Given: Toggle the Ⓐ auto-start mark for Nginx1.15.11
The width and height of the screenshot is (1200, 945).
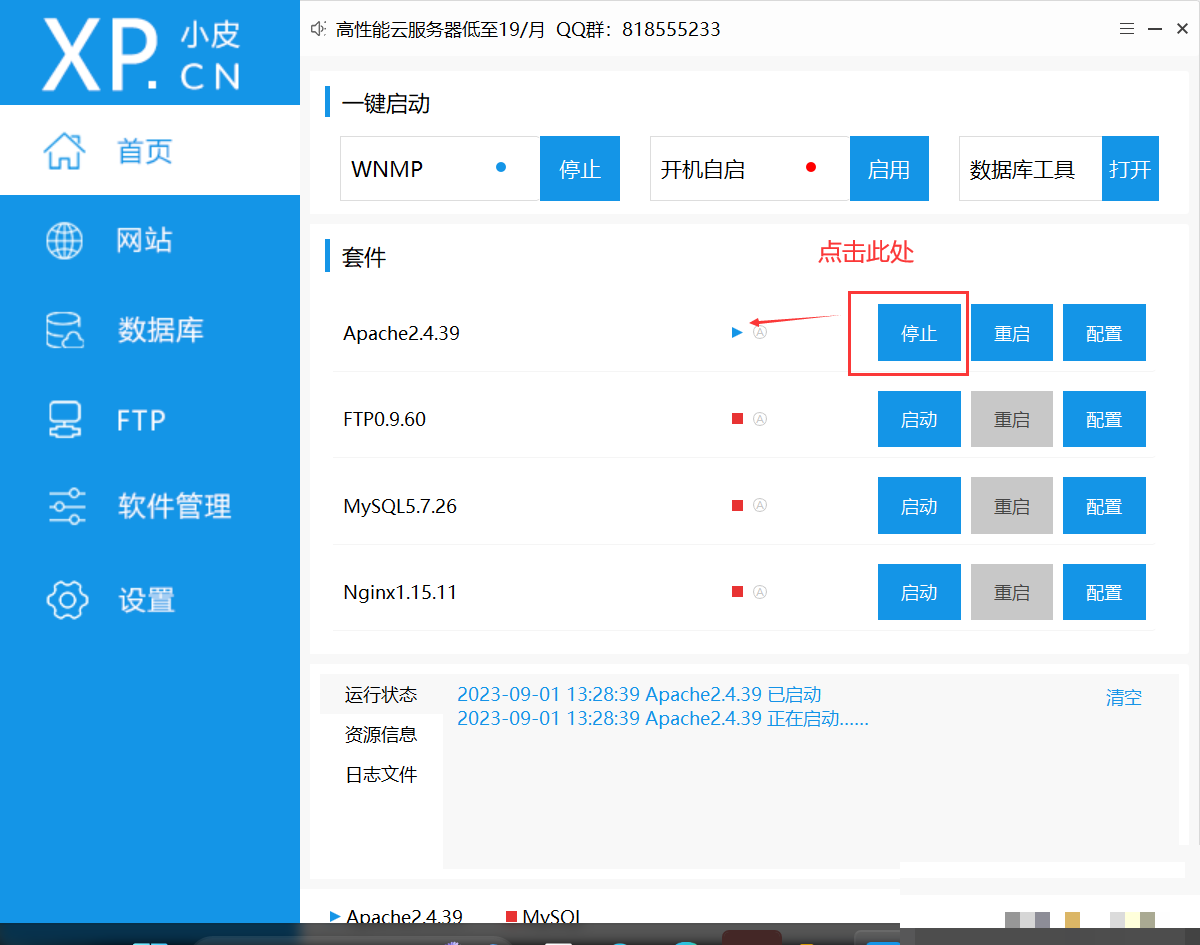Looking at the screenshot, I should pyautogui.click(x=760, y=592).
